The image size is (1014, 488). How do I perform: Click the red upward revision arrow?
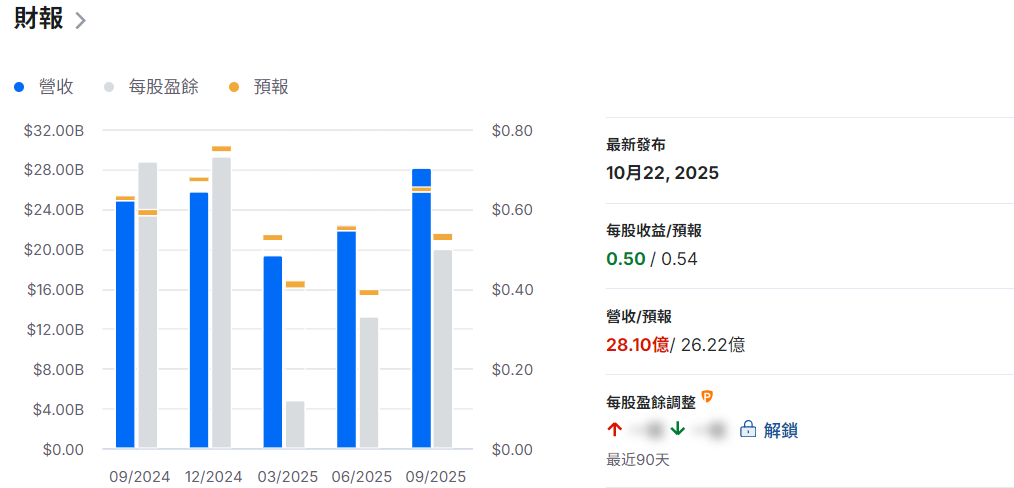click(x=614, y=430)
